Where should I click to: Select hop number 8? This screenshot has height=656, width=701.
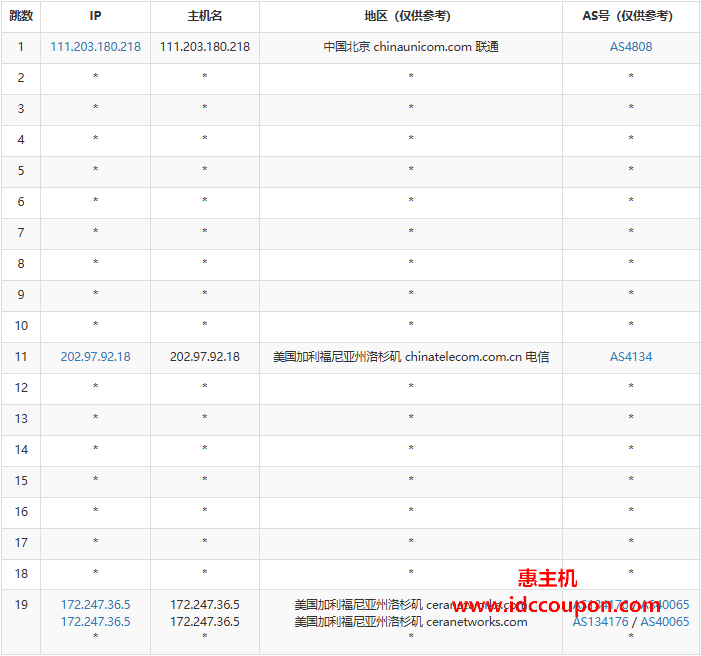click(x=21, y=264)
